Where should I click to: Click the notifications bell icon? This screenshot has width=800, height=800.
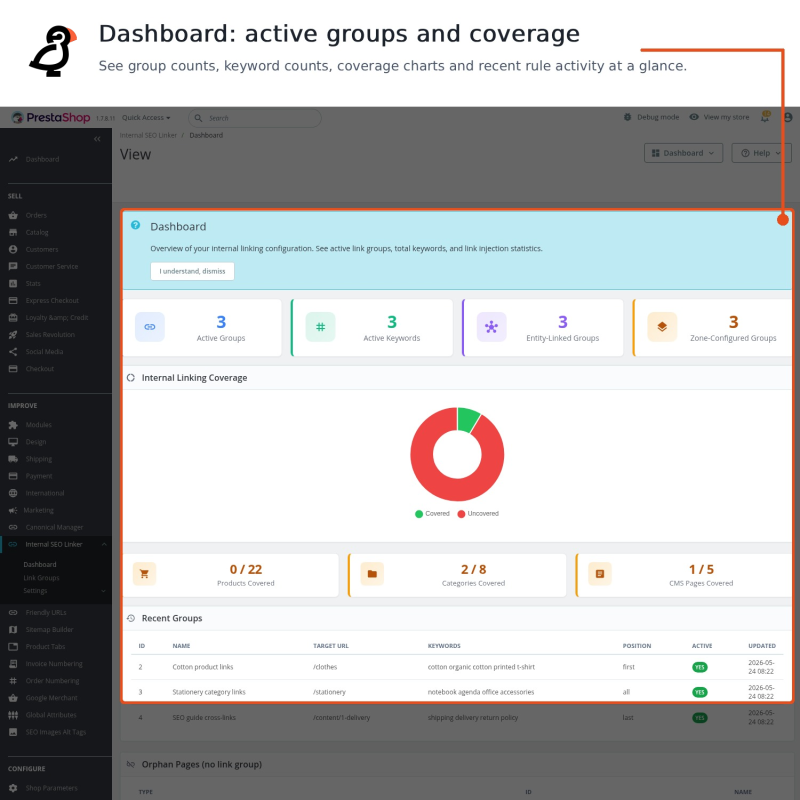[765, 117]
